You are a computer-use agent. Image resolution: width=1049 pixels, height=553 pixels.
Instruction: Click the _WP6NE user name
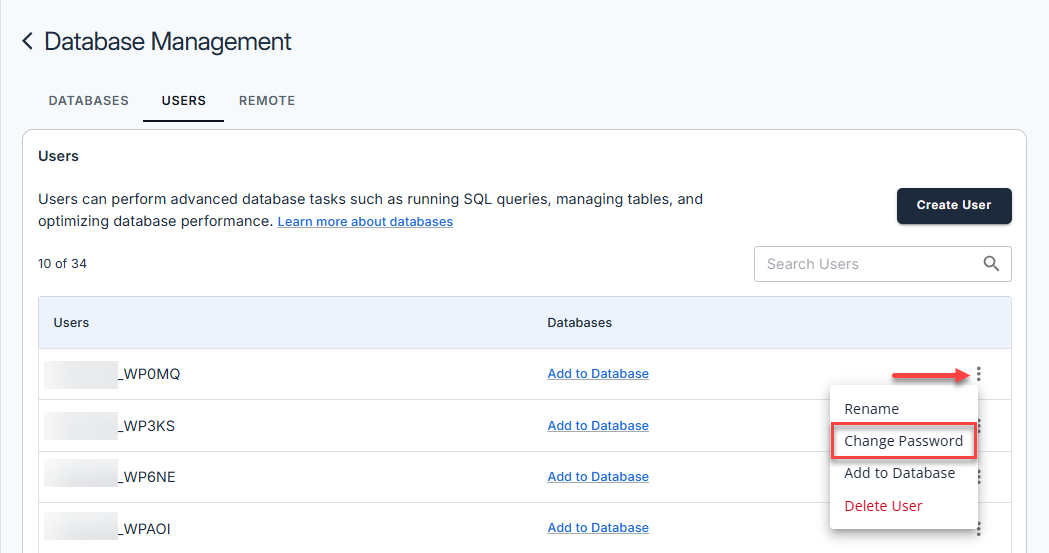tap(147, 477)
